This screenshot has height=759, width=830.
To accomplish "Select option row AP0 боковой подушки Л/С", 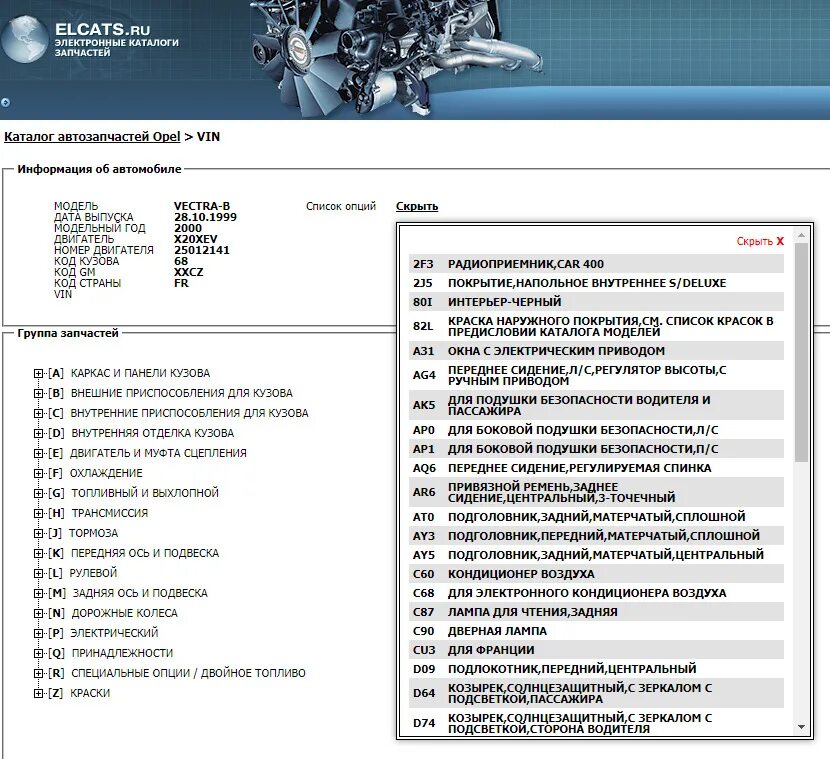I will coord(597,430).
